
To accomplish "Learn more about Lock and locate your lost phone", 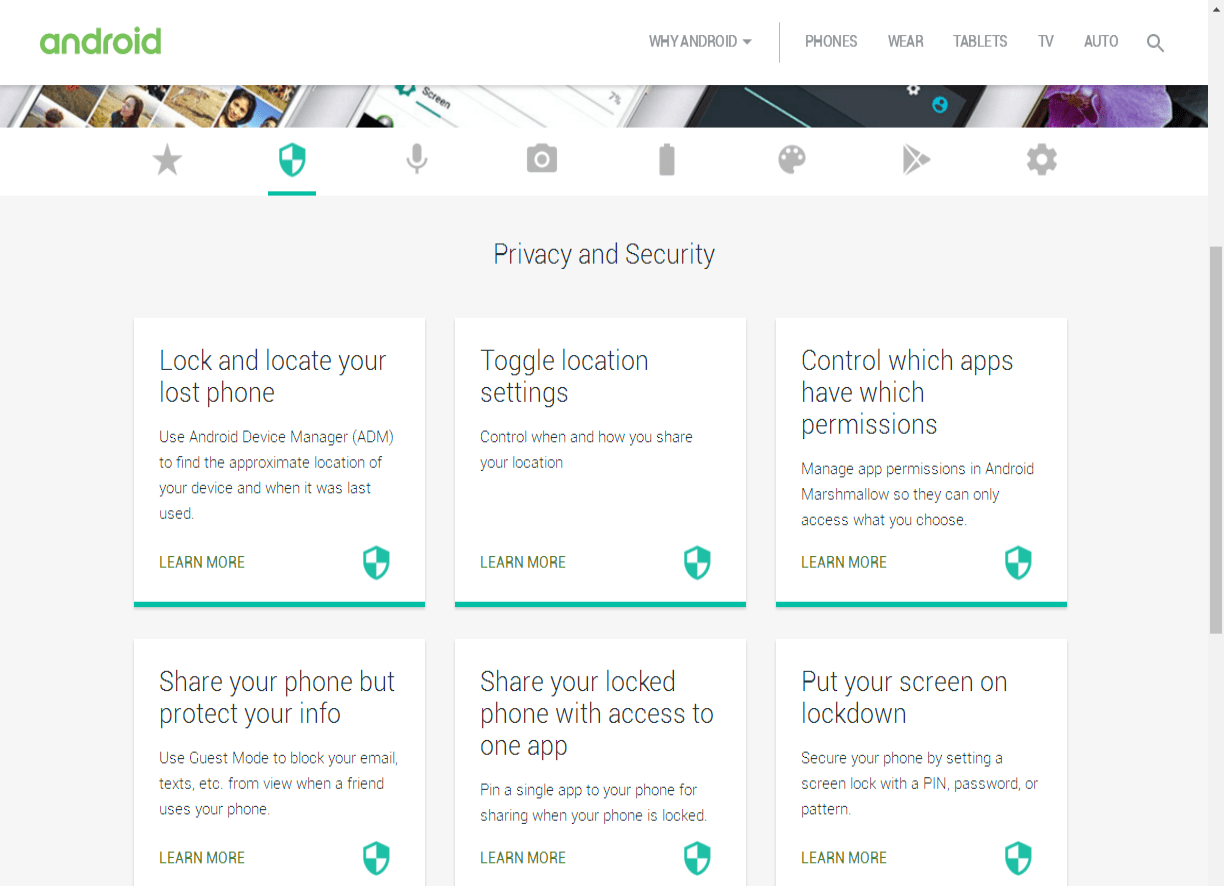I will click(202, 562).
